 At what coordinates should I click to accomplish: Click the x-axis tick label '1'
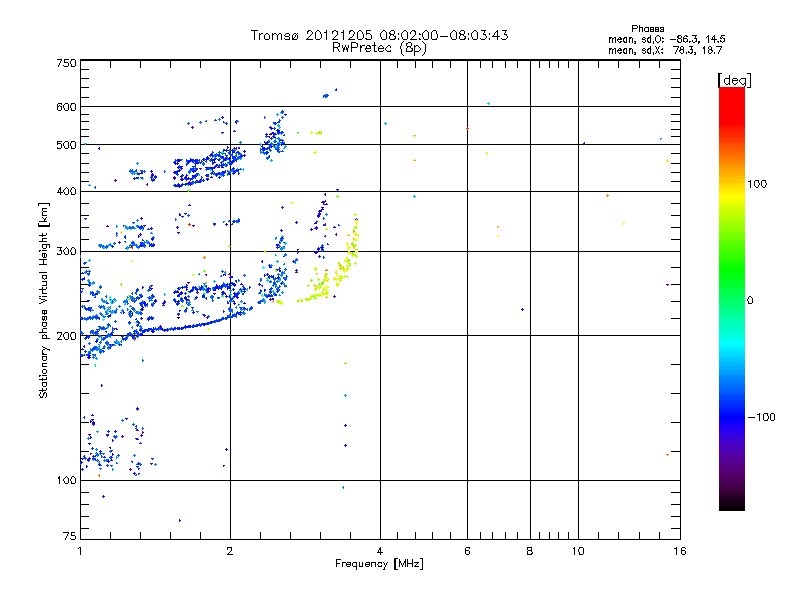click(80, 551)
